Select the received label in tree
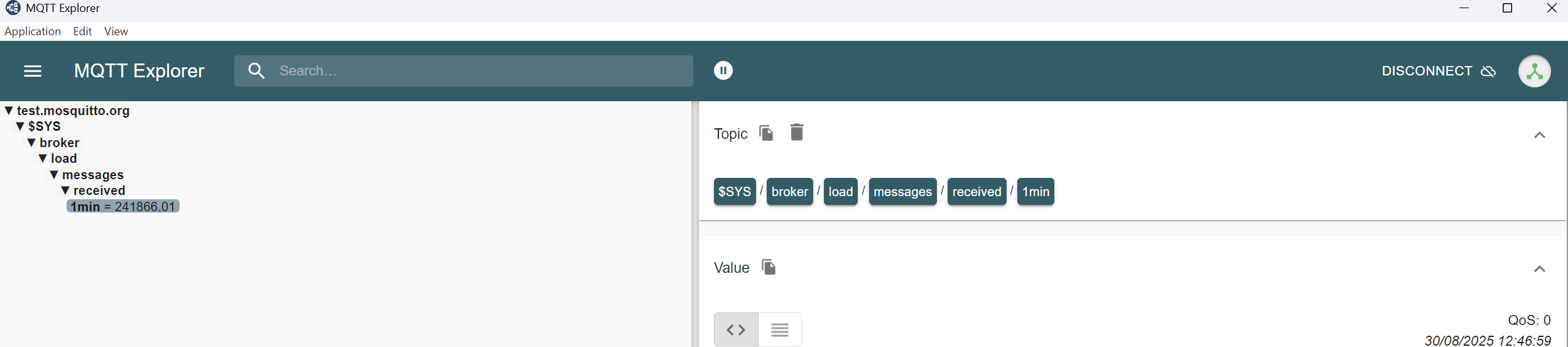Image resolution: width=1568 pixels, height=347 pixels. (99, 190)
